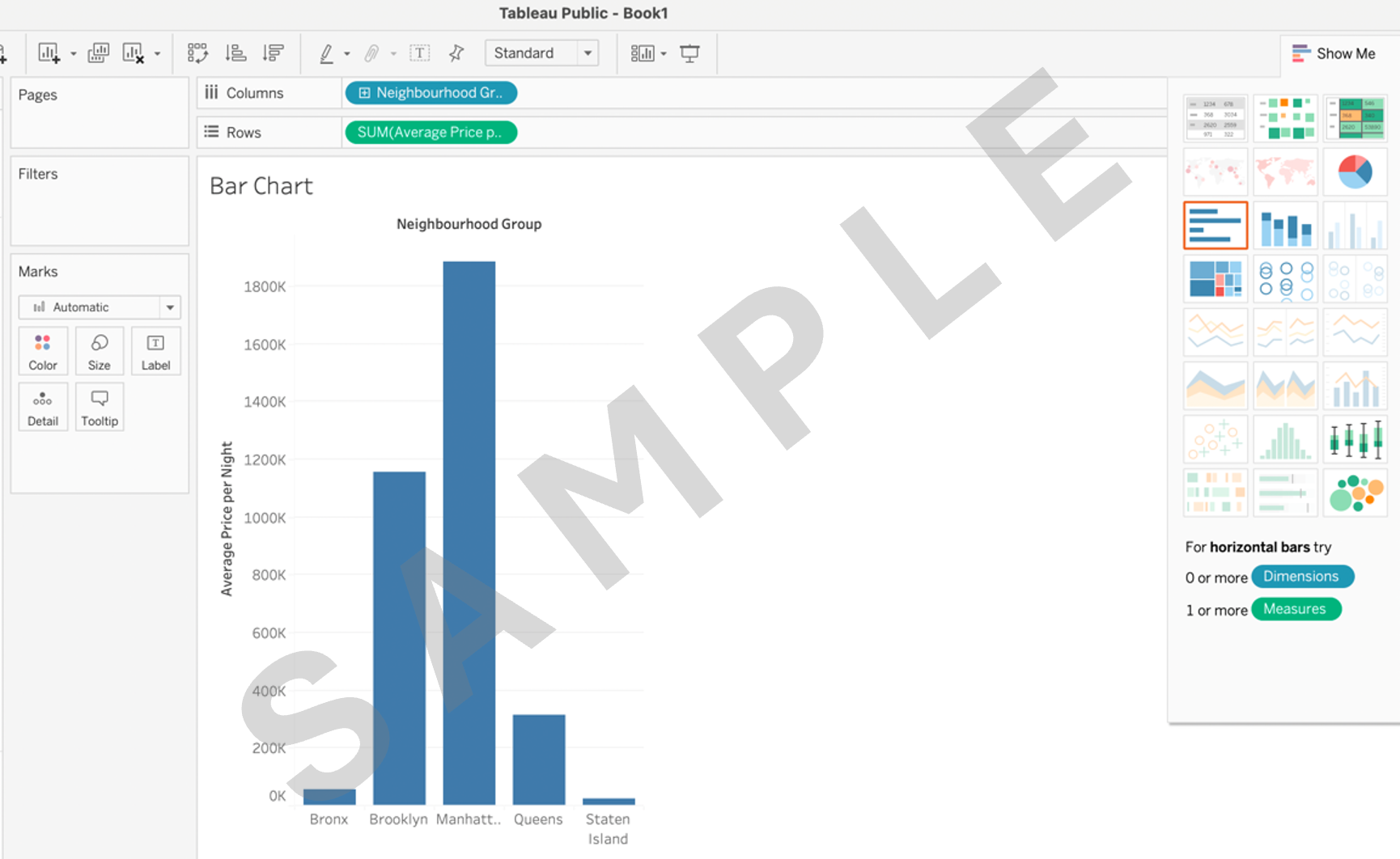Click the Highlight pen icon

point(326,53)
